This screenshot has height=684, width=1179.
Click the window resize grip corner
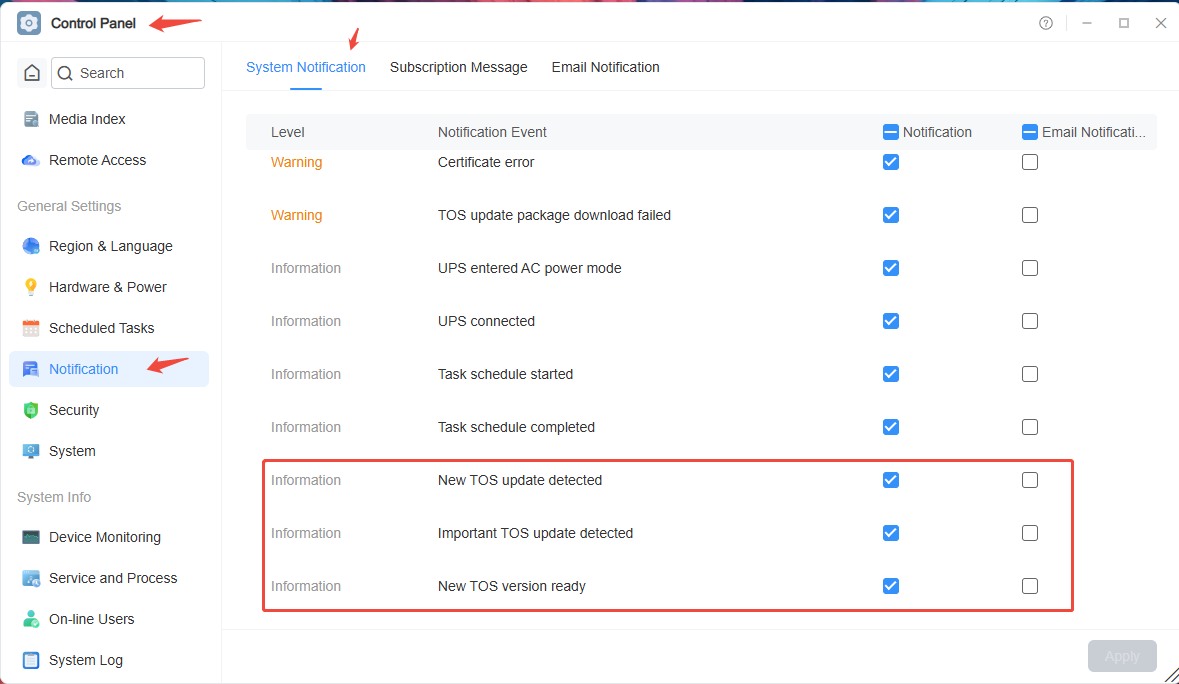tap(1171, 676)
